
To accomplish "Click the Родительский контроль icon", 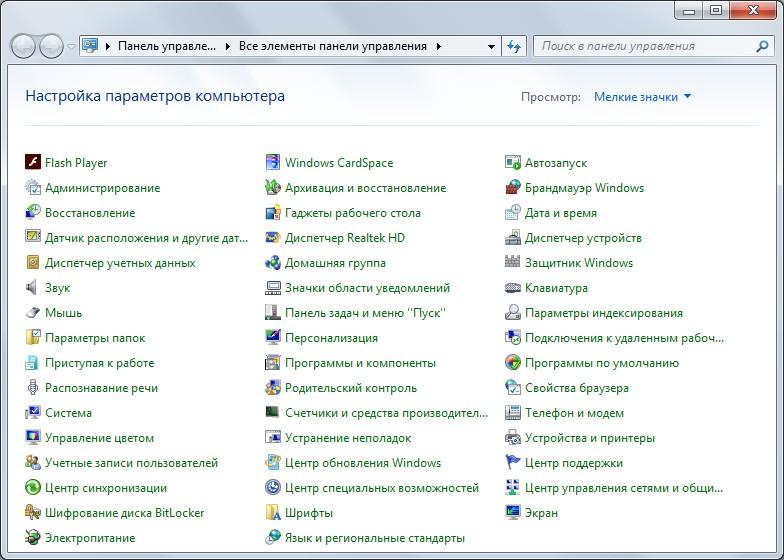I will (272, 387).
